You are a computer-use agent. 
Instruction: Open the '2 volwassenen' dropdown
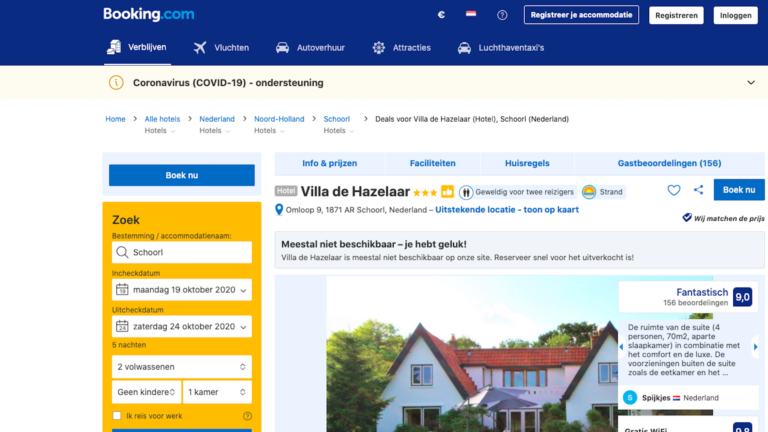click(181, 367)
